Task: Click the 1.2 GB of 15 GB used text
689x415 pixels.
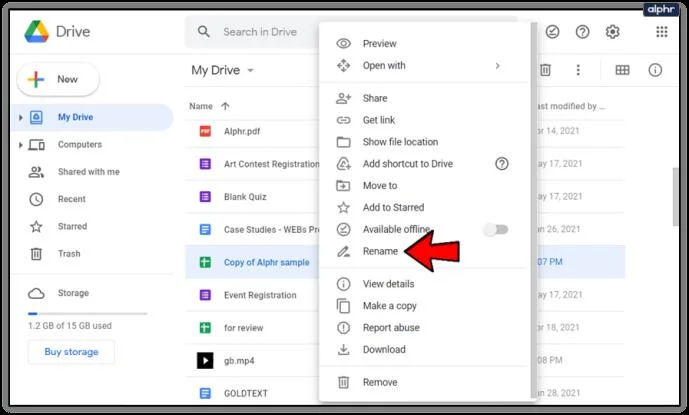Action: point(70,326)
